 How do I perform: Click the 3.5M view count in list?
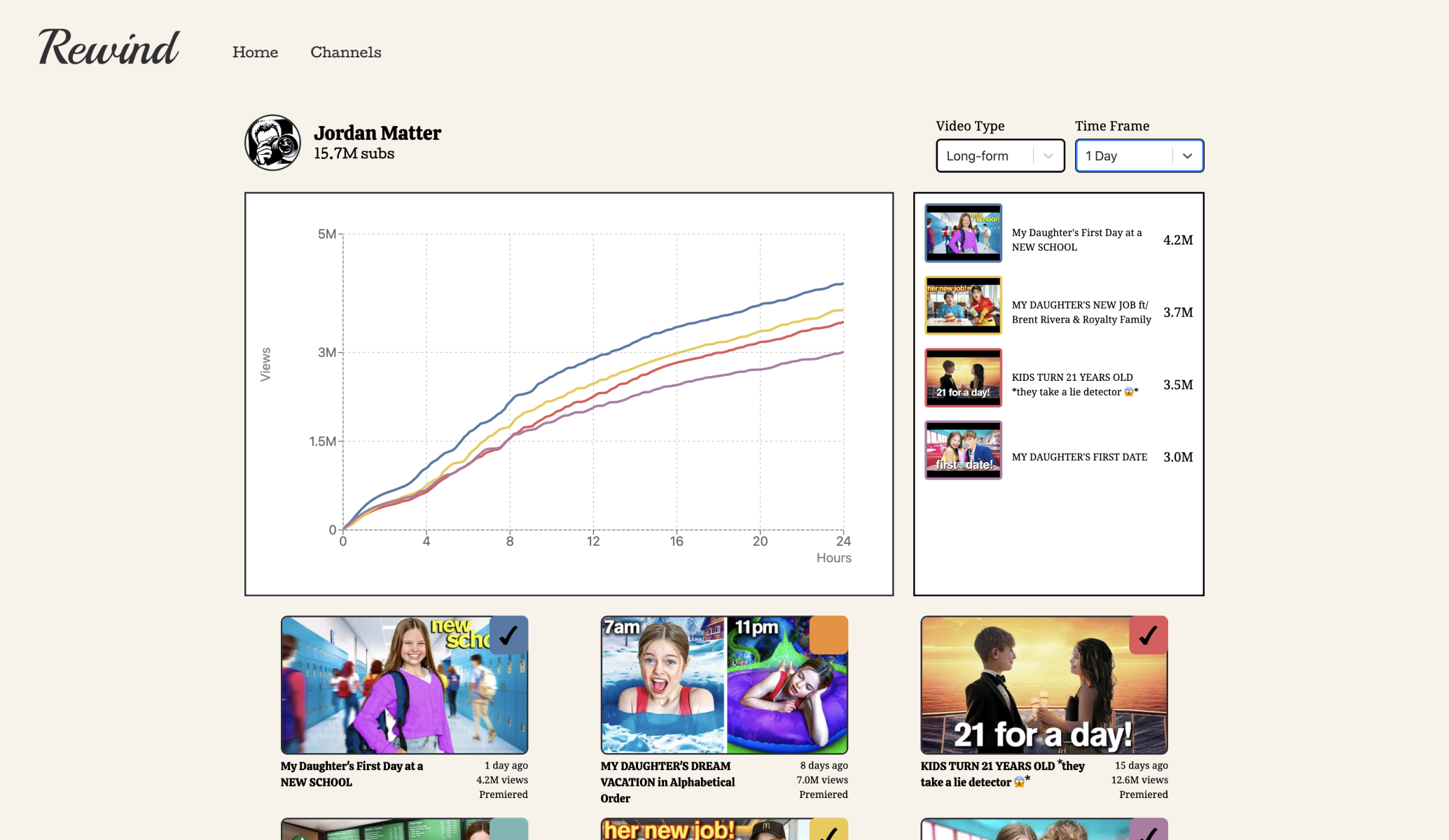coord(1178,385)
